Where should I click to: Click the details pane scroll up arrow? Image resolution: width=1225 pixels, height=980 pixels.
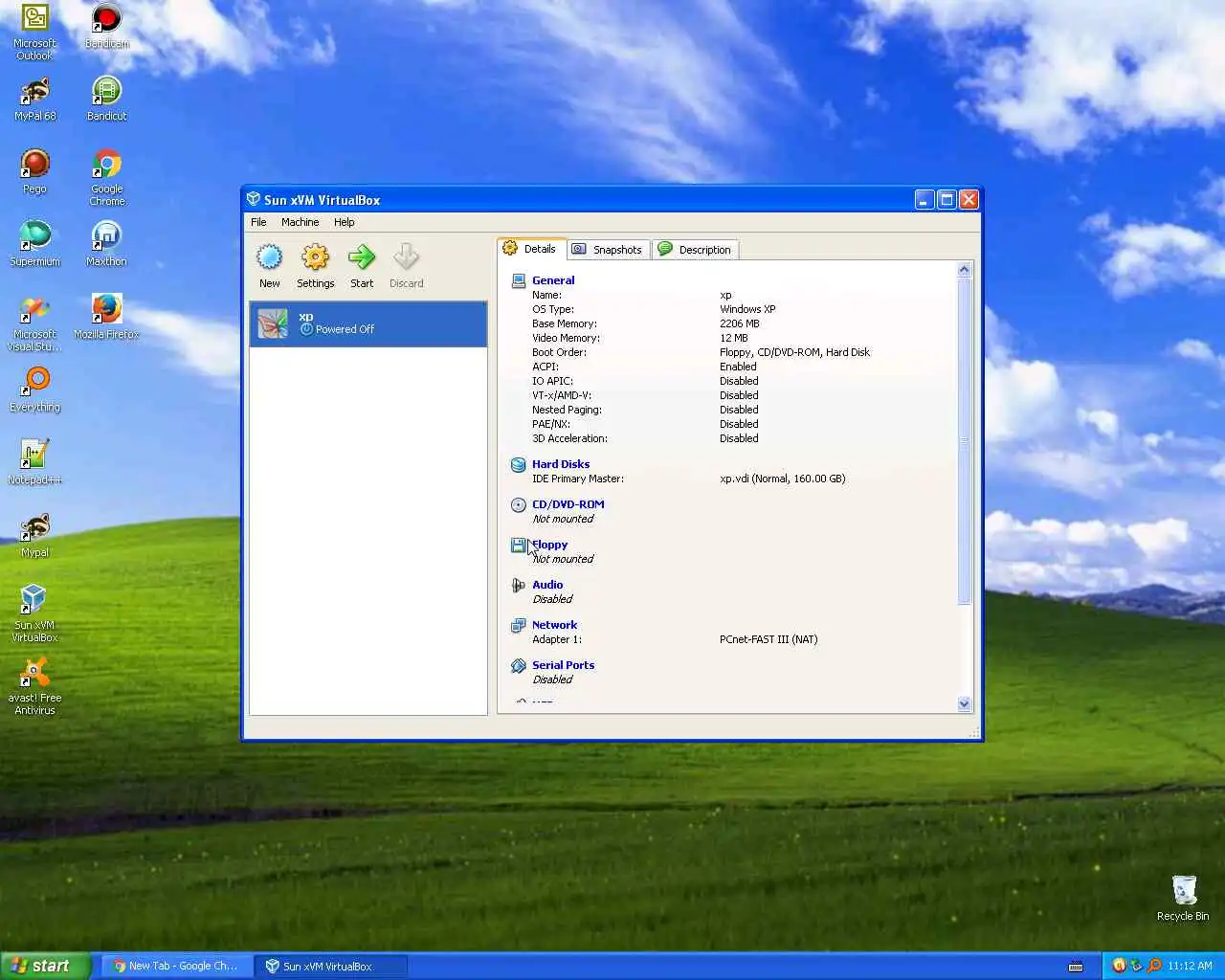pyautogui.click(x=964, y=270)
